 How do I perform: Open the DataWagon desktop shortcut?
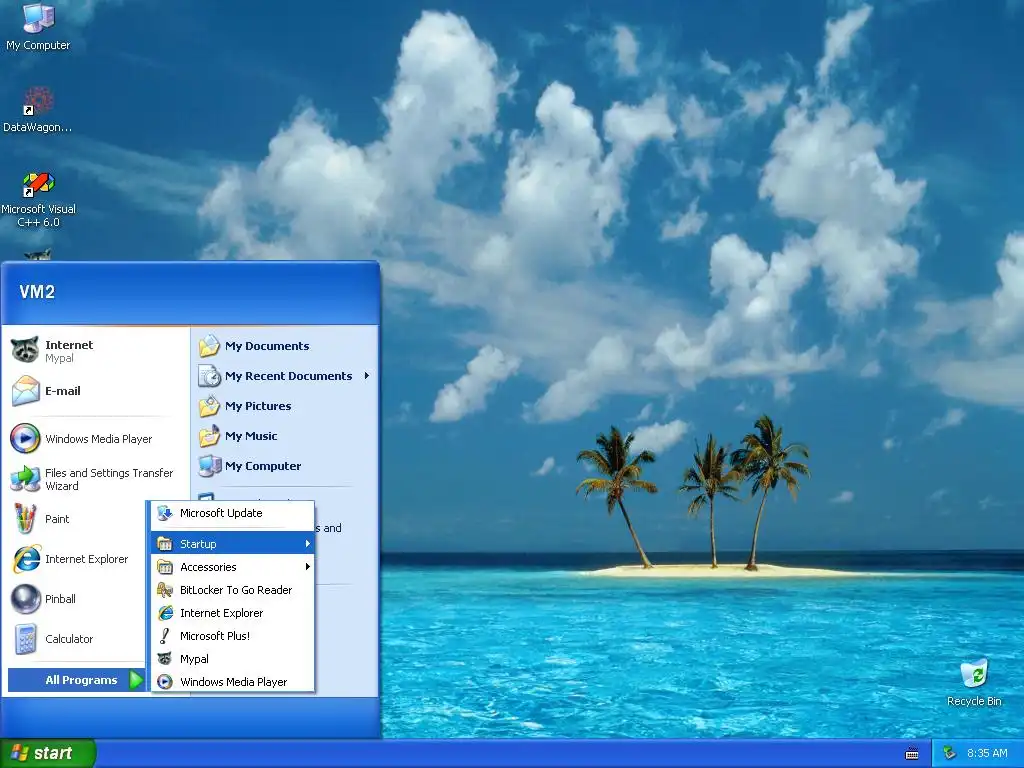38,110
